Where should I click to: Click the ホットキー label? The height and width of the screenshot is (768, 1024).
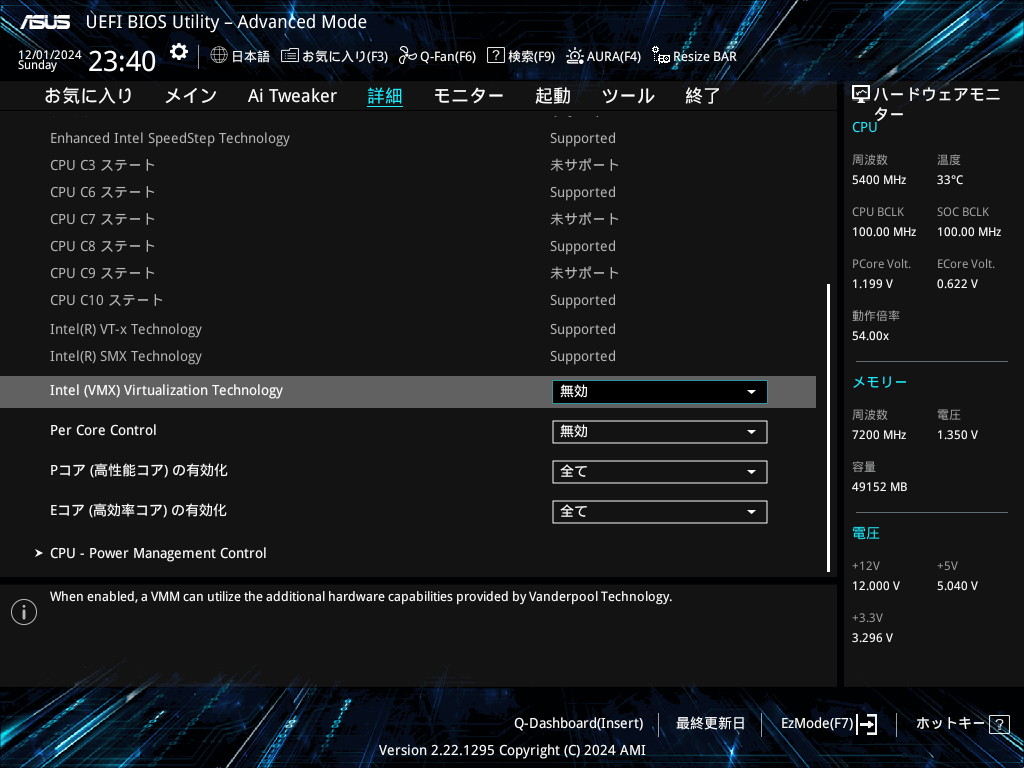tap(950, 724)
